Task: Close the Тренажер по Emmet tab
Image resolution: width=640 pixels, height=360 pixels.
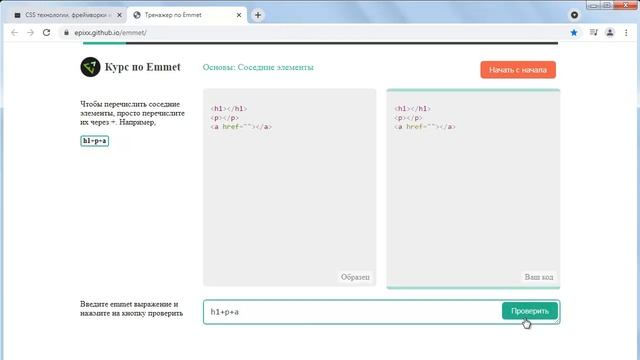Action: (239, 15)
